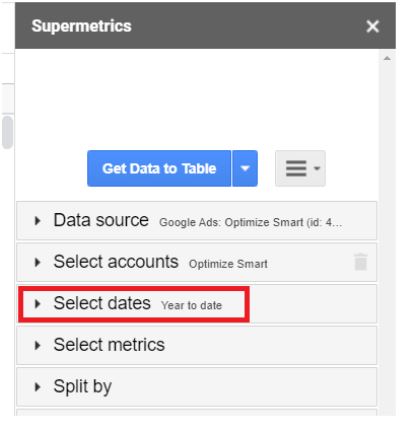Expand the Select dates section arrow
The width and height of the screenshot is (402, 426).
(x=37, y=304)
